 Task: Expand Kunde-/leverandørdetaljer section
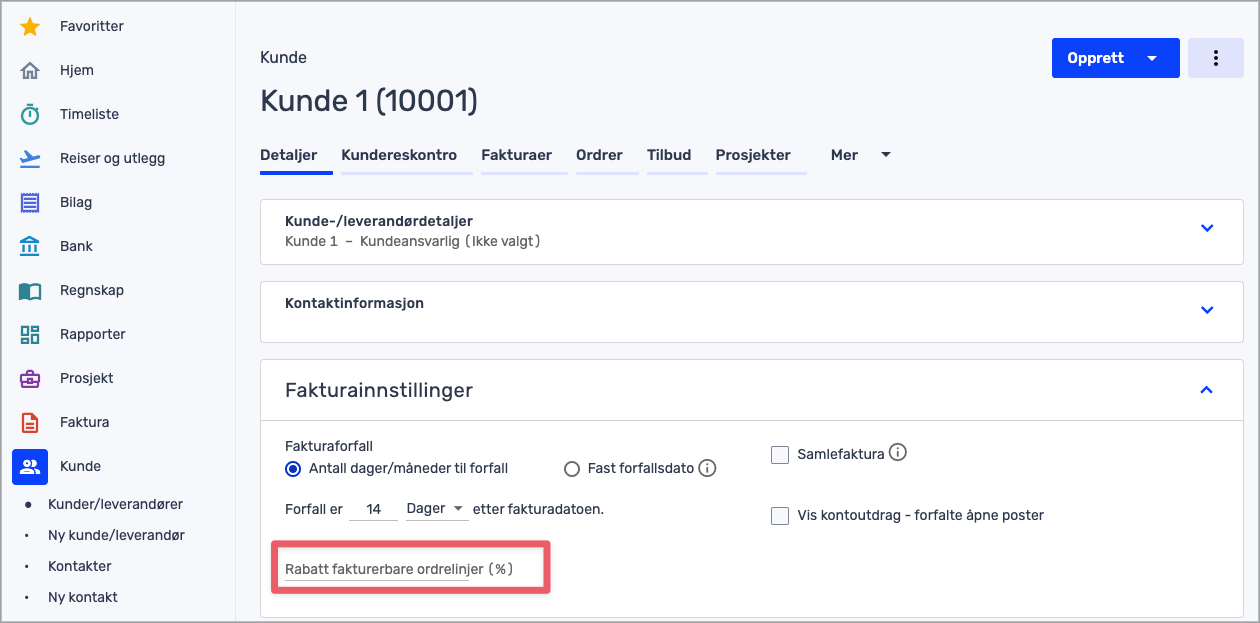(x=1206, y=228)
